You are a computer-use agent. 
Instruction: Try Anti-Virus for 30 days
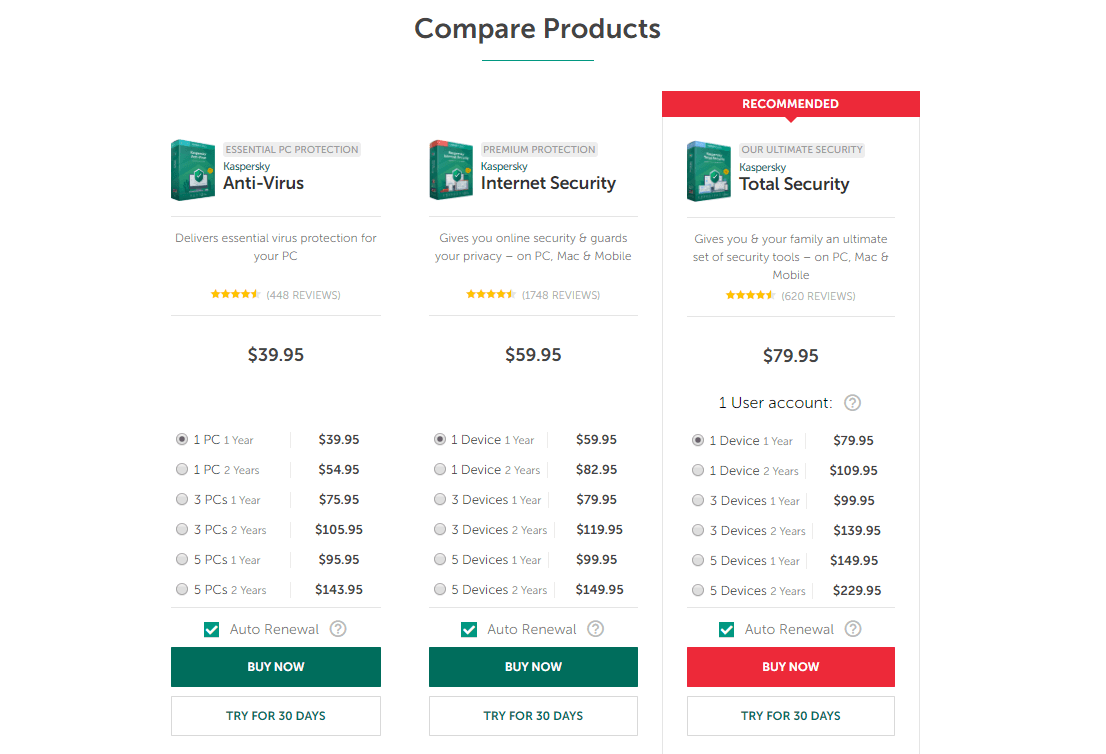click(x=276, y=716)
